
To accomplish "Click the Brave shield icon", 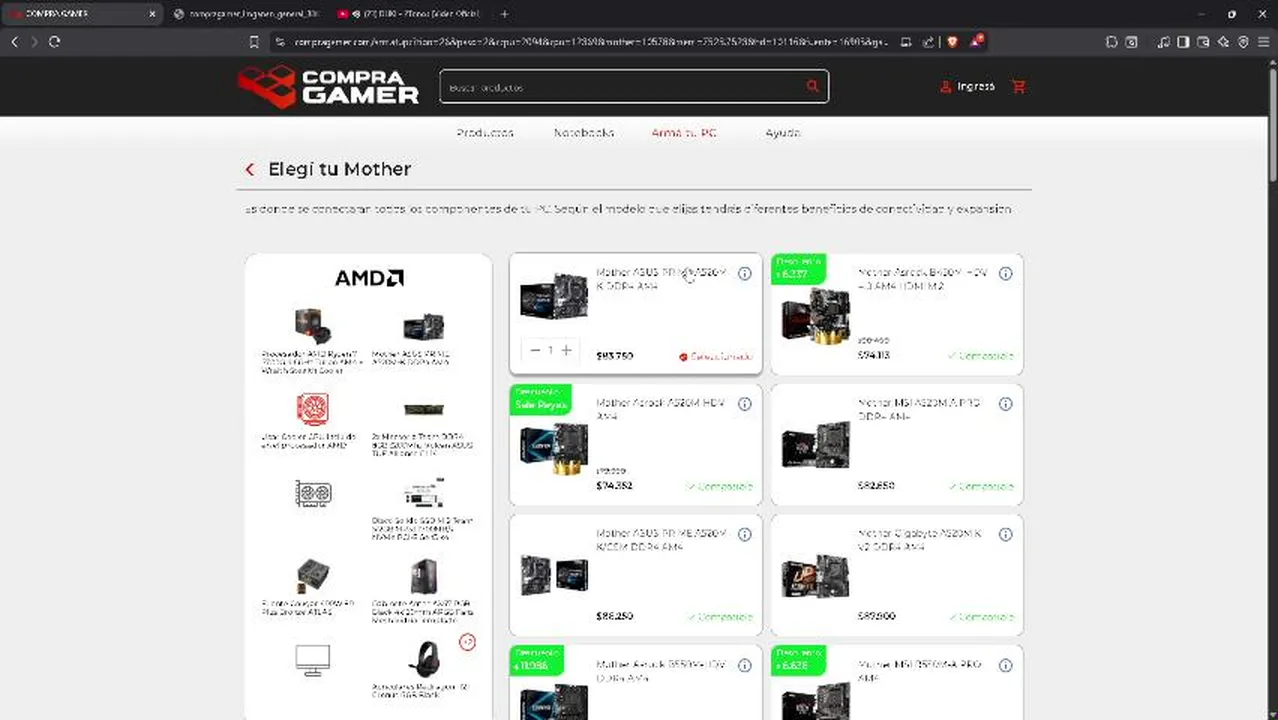I will pyautogui.click(x=952, y=42).
